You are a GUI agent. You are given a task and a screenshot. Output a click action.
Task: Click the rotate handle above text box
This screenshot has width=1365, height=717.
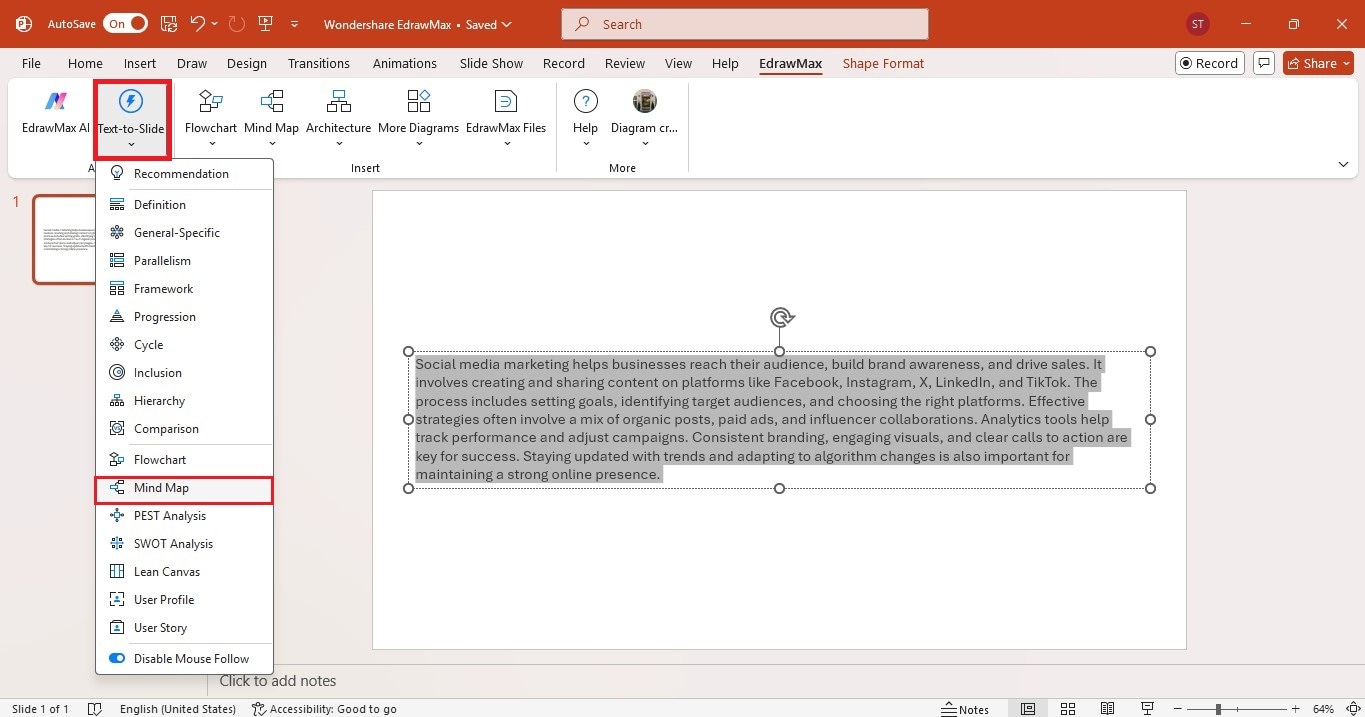point(781,318)
